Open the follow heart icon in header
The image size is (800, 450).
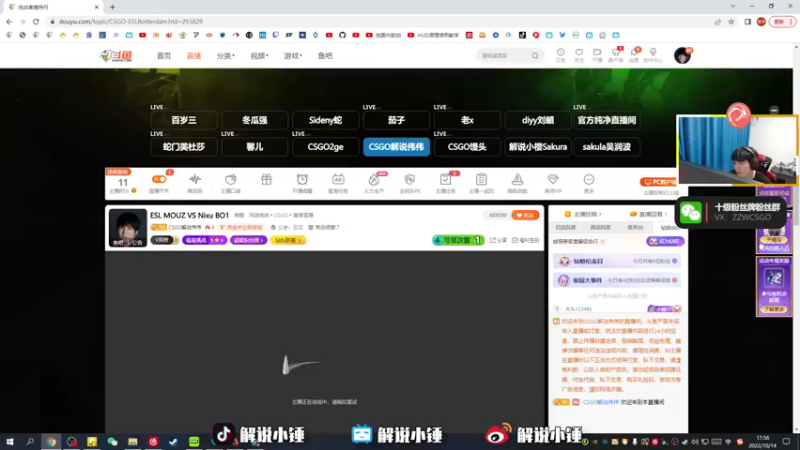[579, 55]
